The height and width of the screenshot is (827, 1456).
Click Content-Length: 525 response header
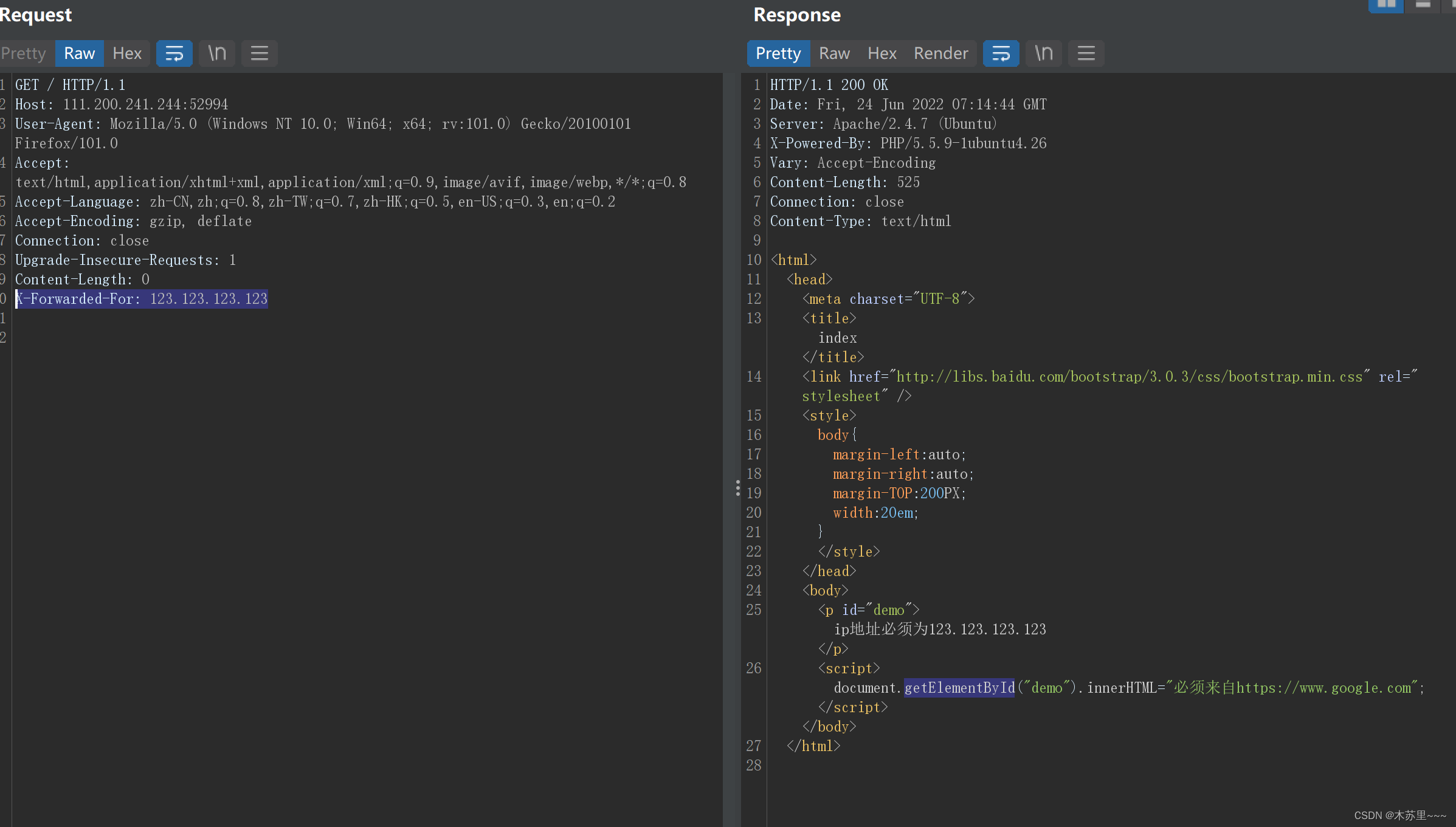pos(844,182)
